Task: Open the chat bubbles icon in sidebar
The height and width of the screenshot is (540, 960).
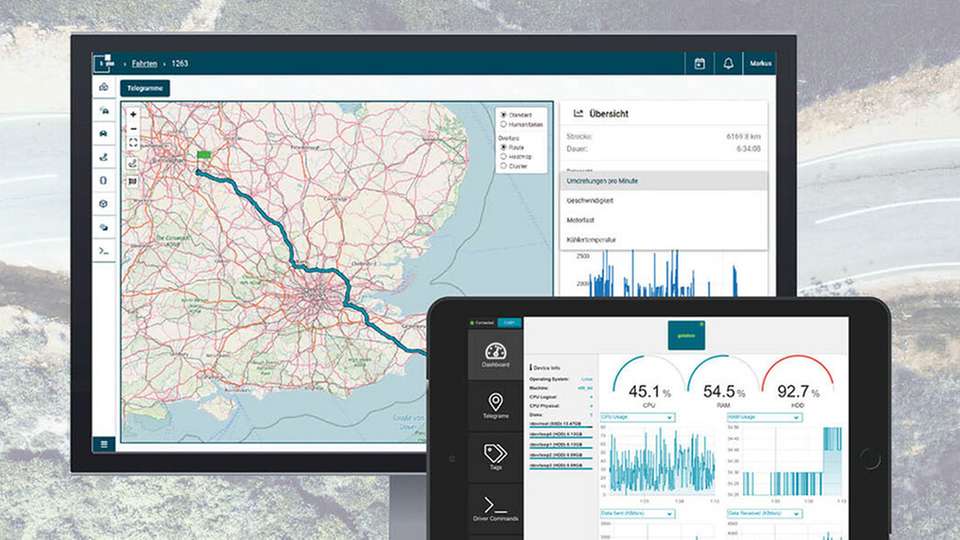Action: (x=104, y=227)
